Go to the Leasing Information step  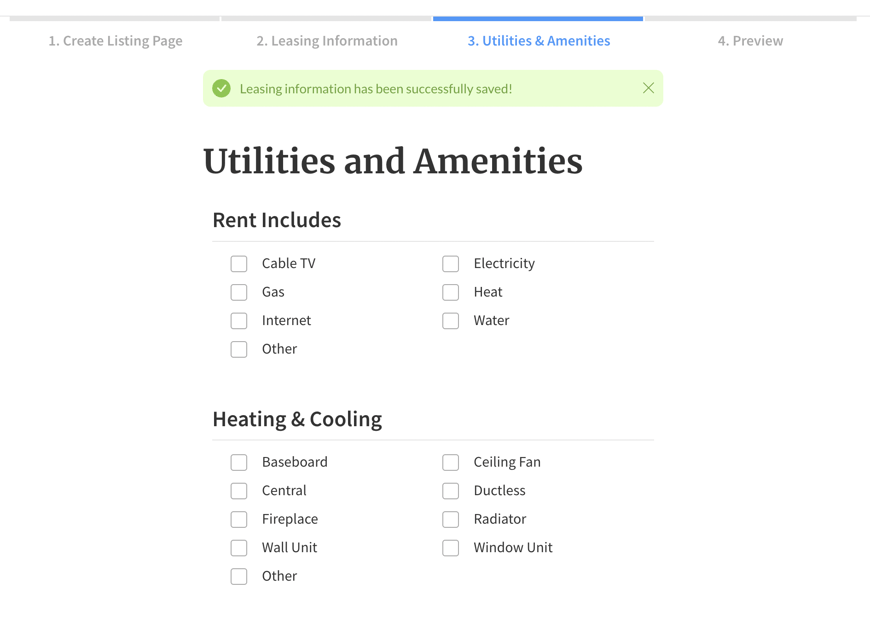pyautogui.click(x=327, y=41)
